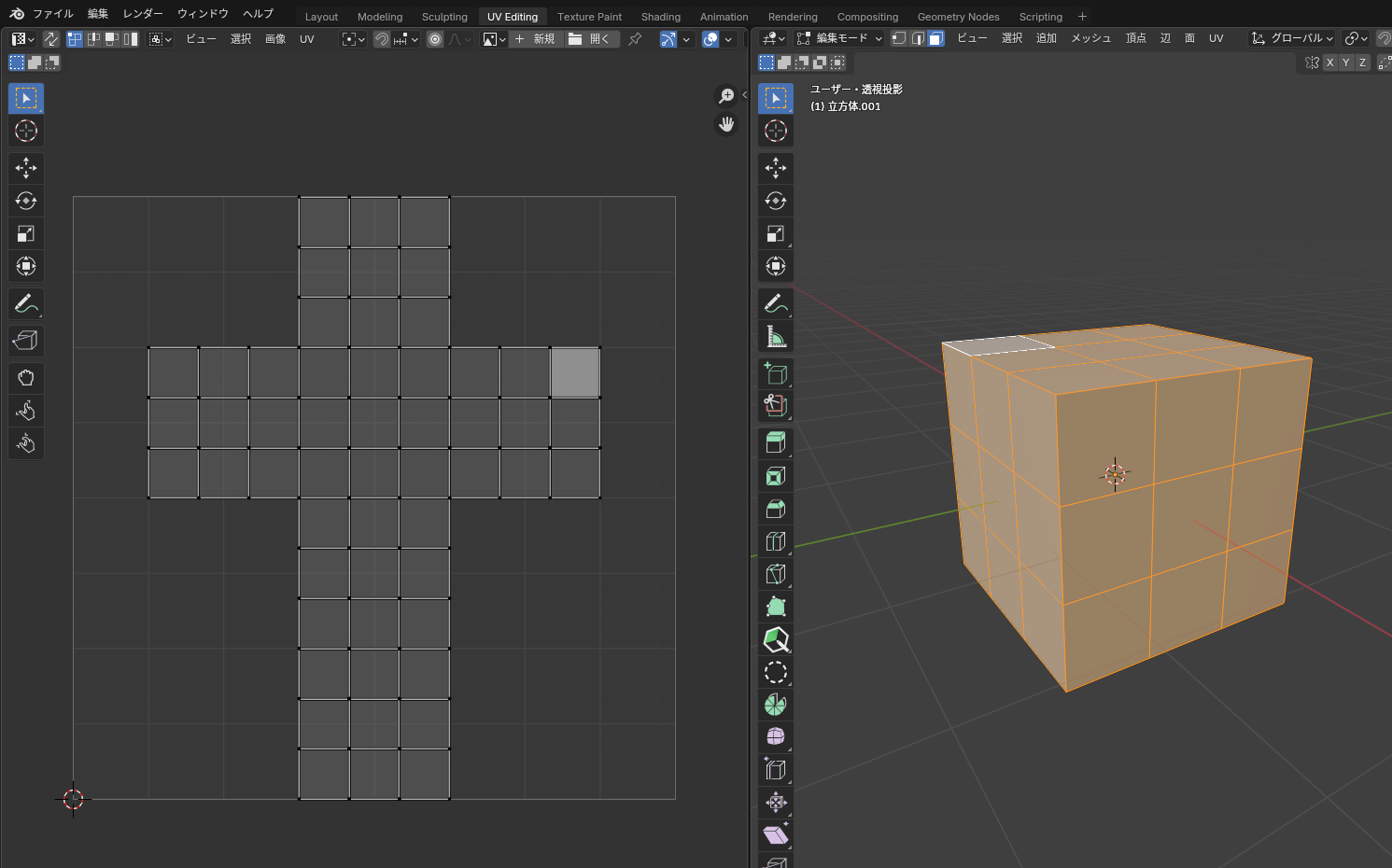Viewport: 1392px width, 868px height.
Task: Open UV overlay options dropdown arrow
Action: (x=728, y=39)
